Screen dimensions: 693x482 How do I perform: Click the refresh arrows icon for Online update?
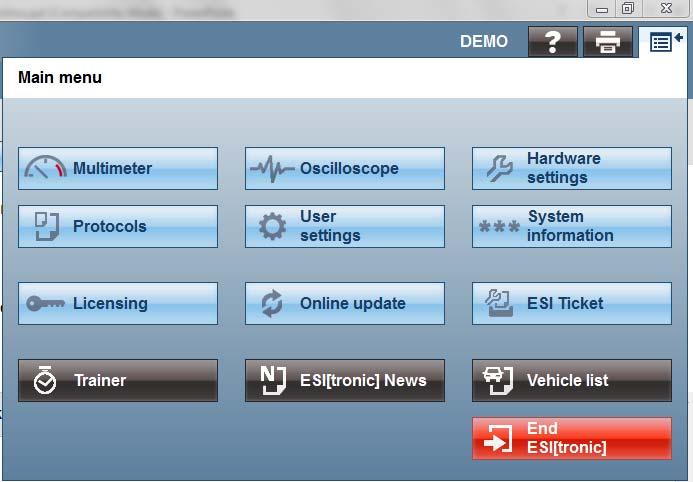point(272,304)
